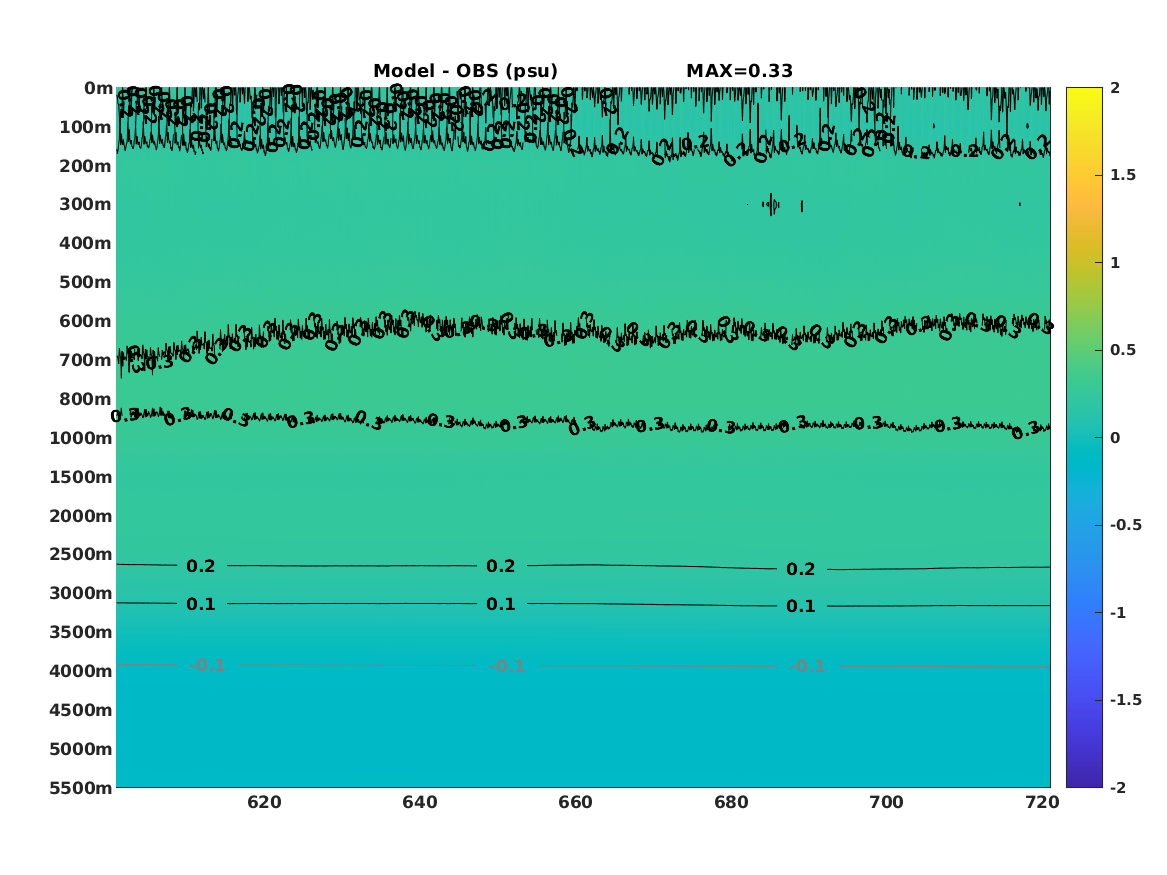Click the colorbar label '2' at the yellow end

click(x=1115, y=88)
